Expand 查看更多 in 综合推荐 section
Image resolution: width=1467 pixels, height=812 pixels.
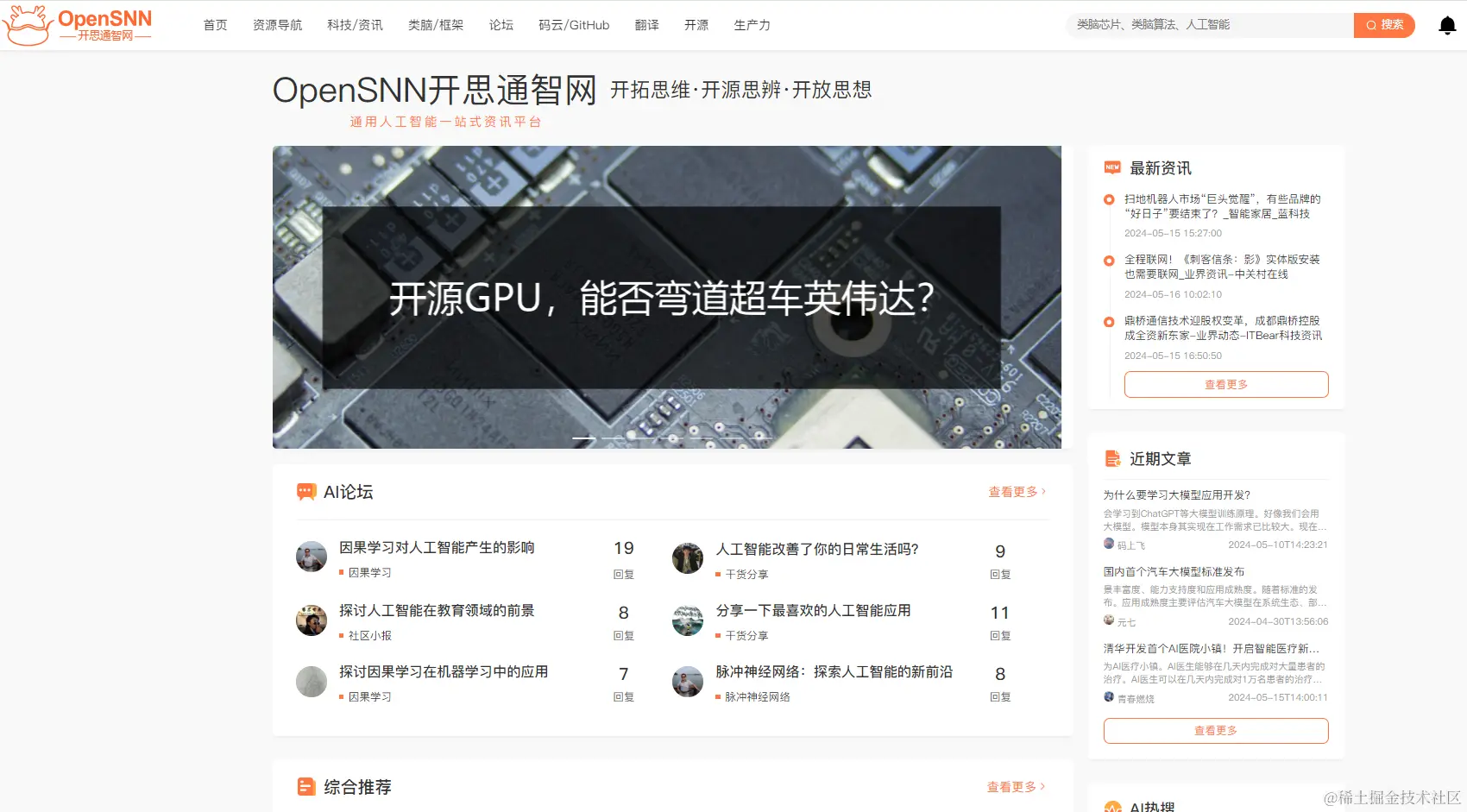tap(1016, 787)
